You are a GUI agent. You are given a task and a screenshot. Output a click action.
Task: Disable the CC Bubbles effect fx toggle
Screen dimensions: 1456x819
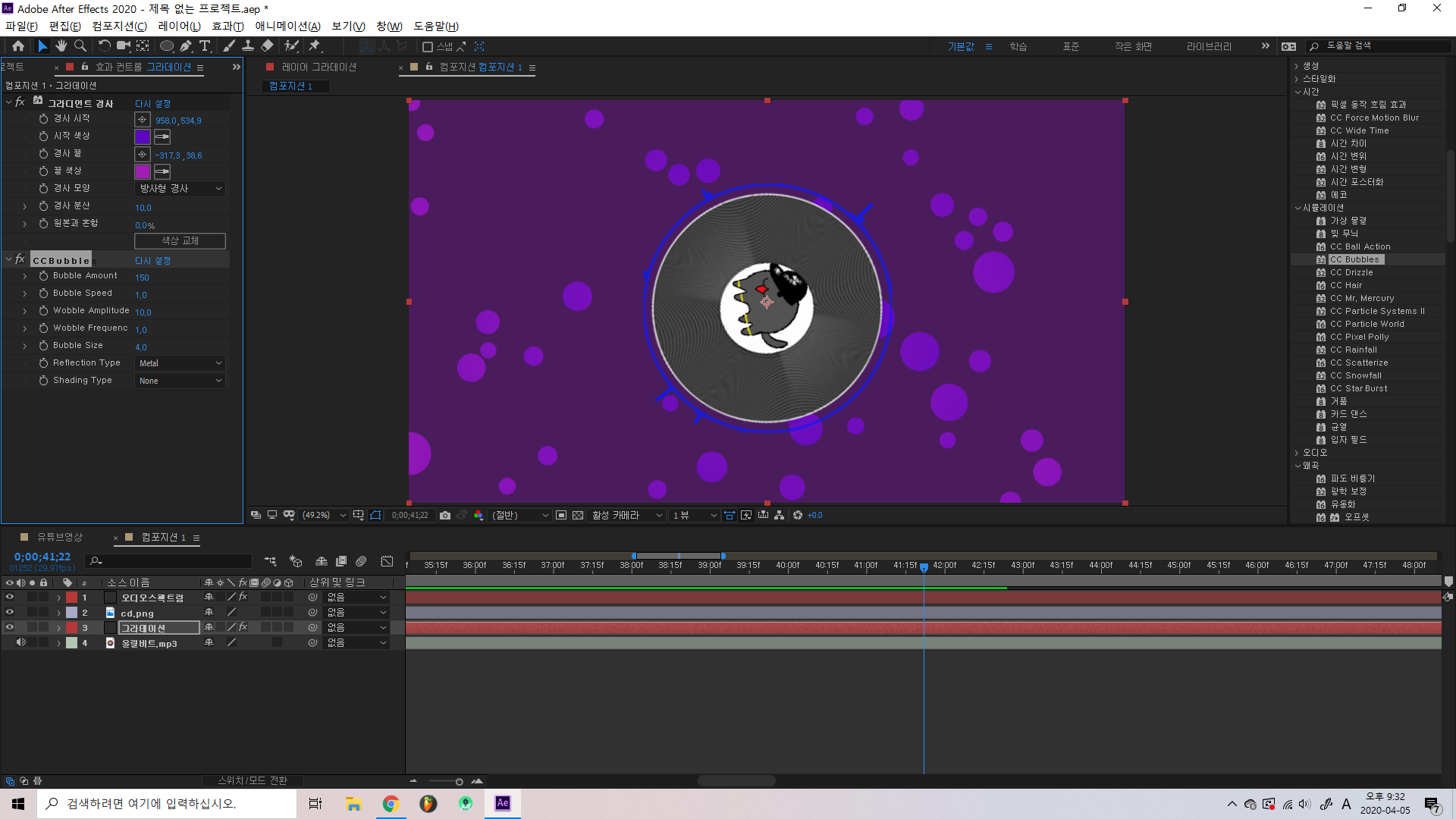tap(20, 259)
